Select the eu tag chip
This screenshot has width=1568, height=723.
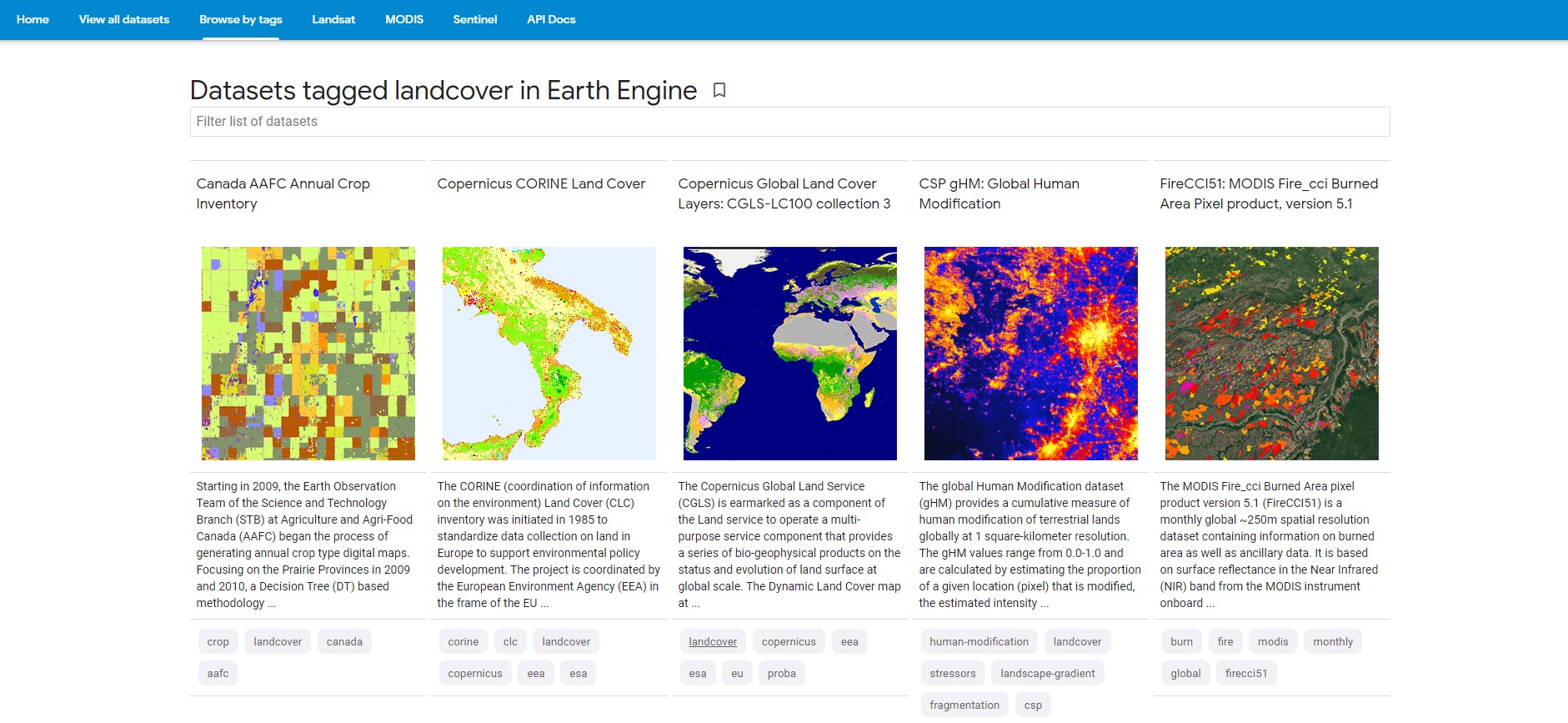click(737, 673)
